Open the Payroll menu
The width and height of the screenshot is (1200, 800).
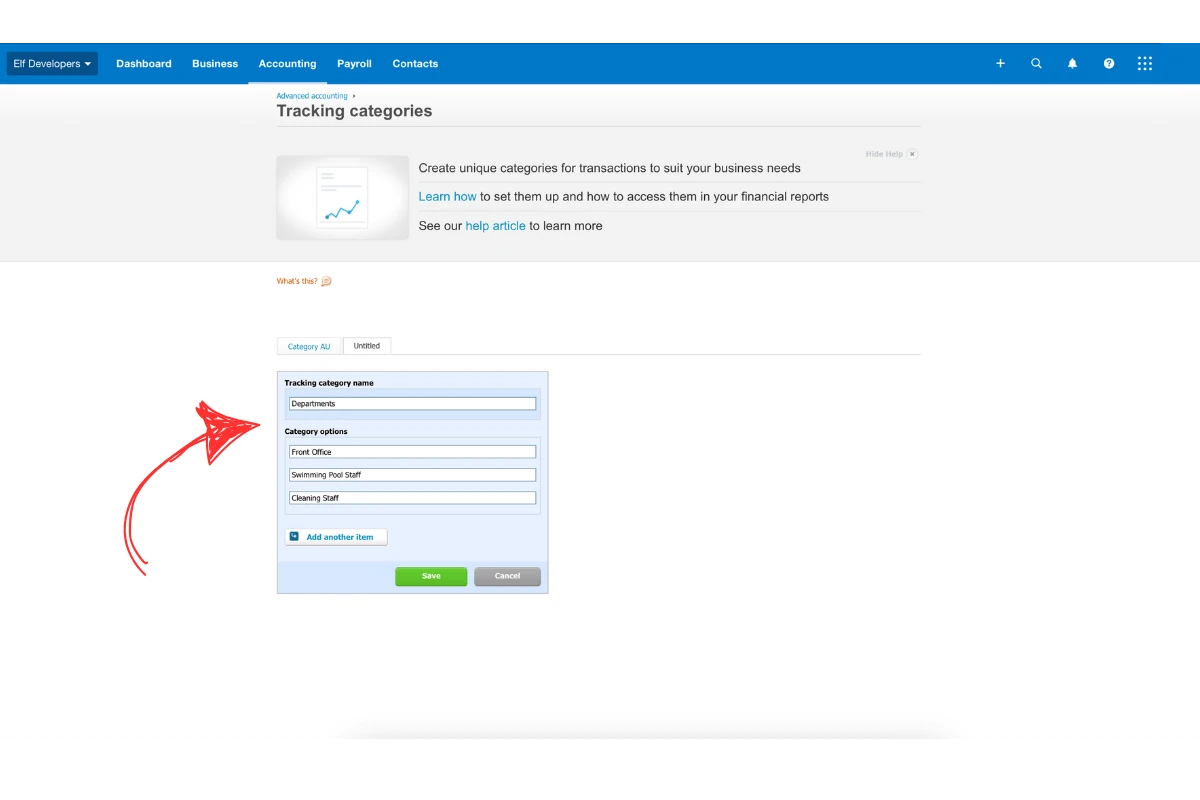point(354,63)
